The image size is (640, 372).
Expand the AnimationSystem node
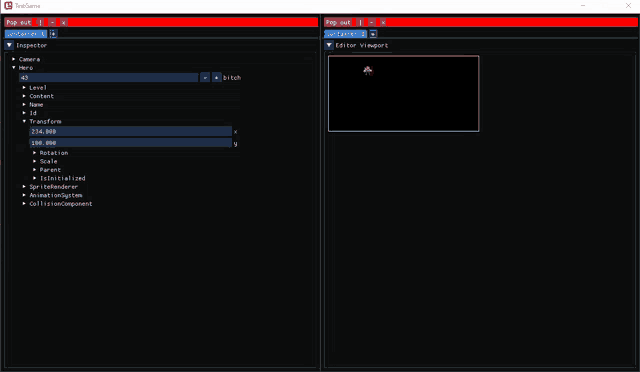pyautogui.click(x=24, y=195)
